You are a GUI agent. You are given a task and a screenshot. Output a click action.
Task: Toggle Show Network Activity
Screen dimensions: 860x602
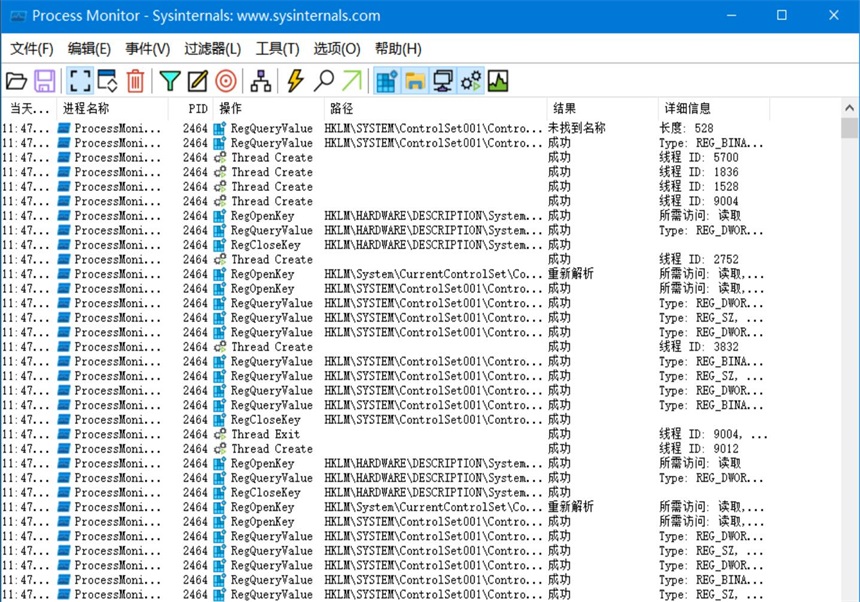pyautogui.click(x=443, y=81)
